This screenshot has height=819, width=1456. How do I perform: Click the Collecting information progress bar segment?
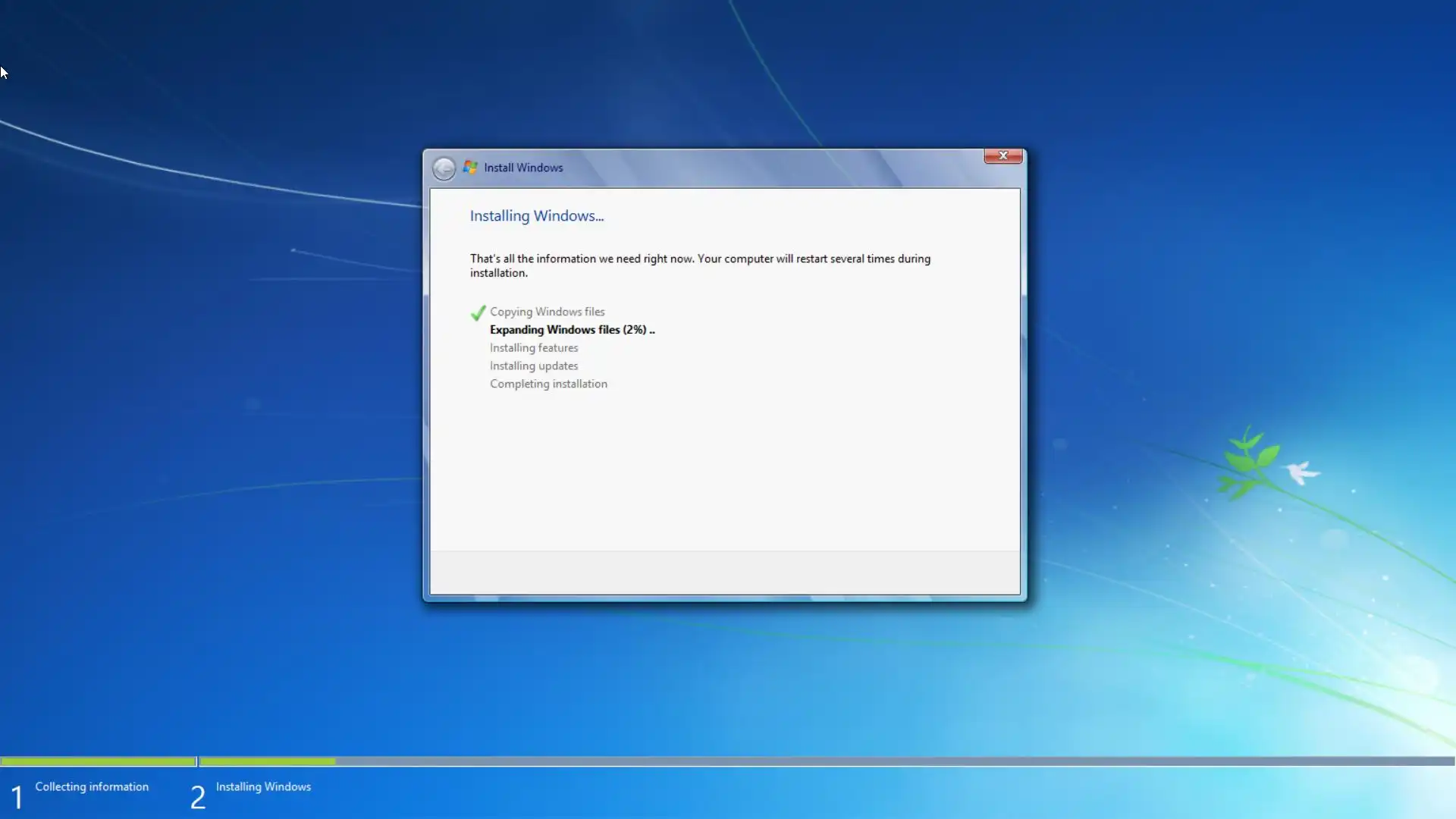[99, 761]
